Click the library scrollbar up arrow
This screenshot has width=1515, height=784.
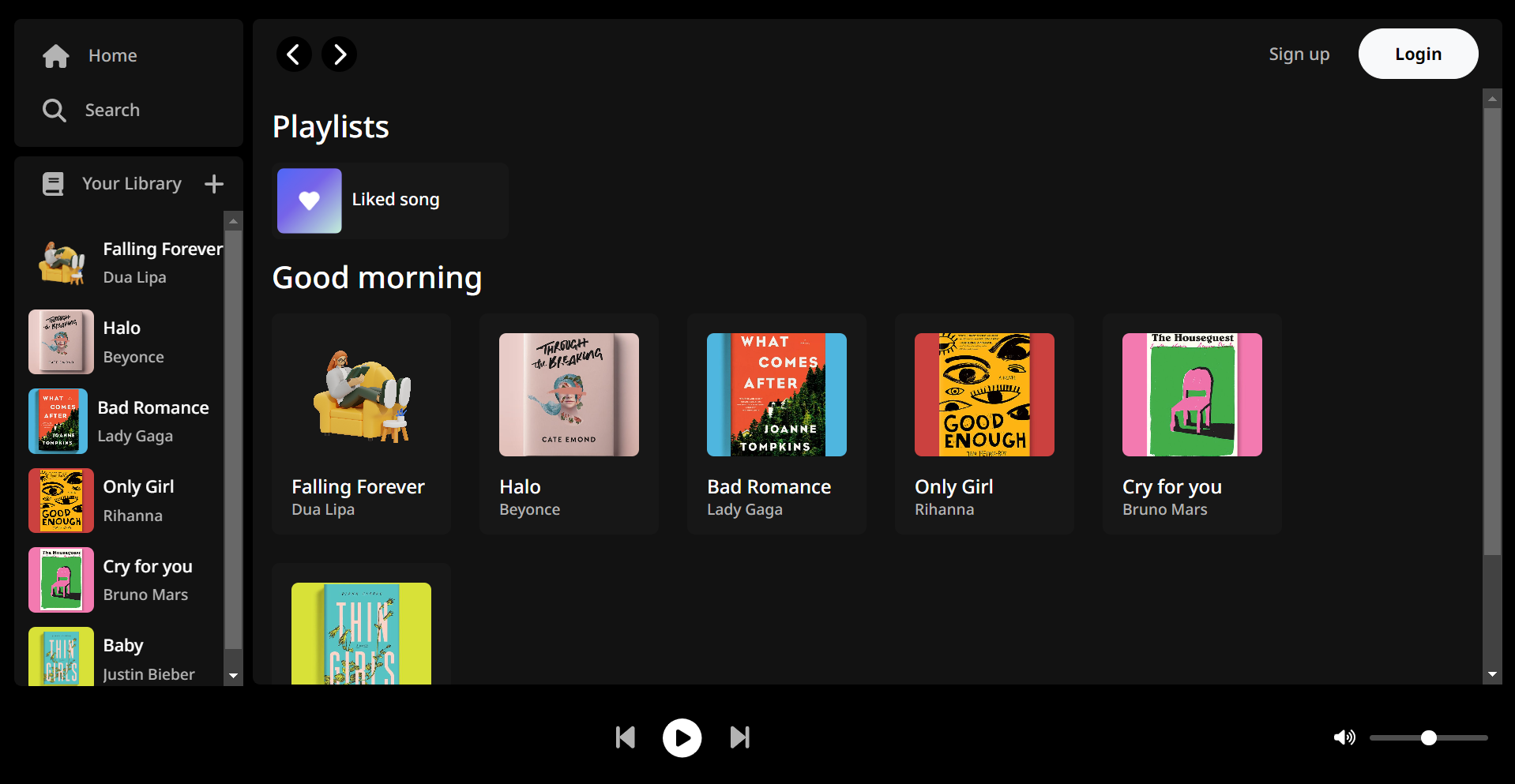click(233, 221)
